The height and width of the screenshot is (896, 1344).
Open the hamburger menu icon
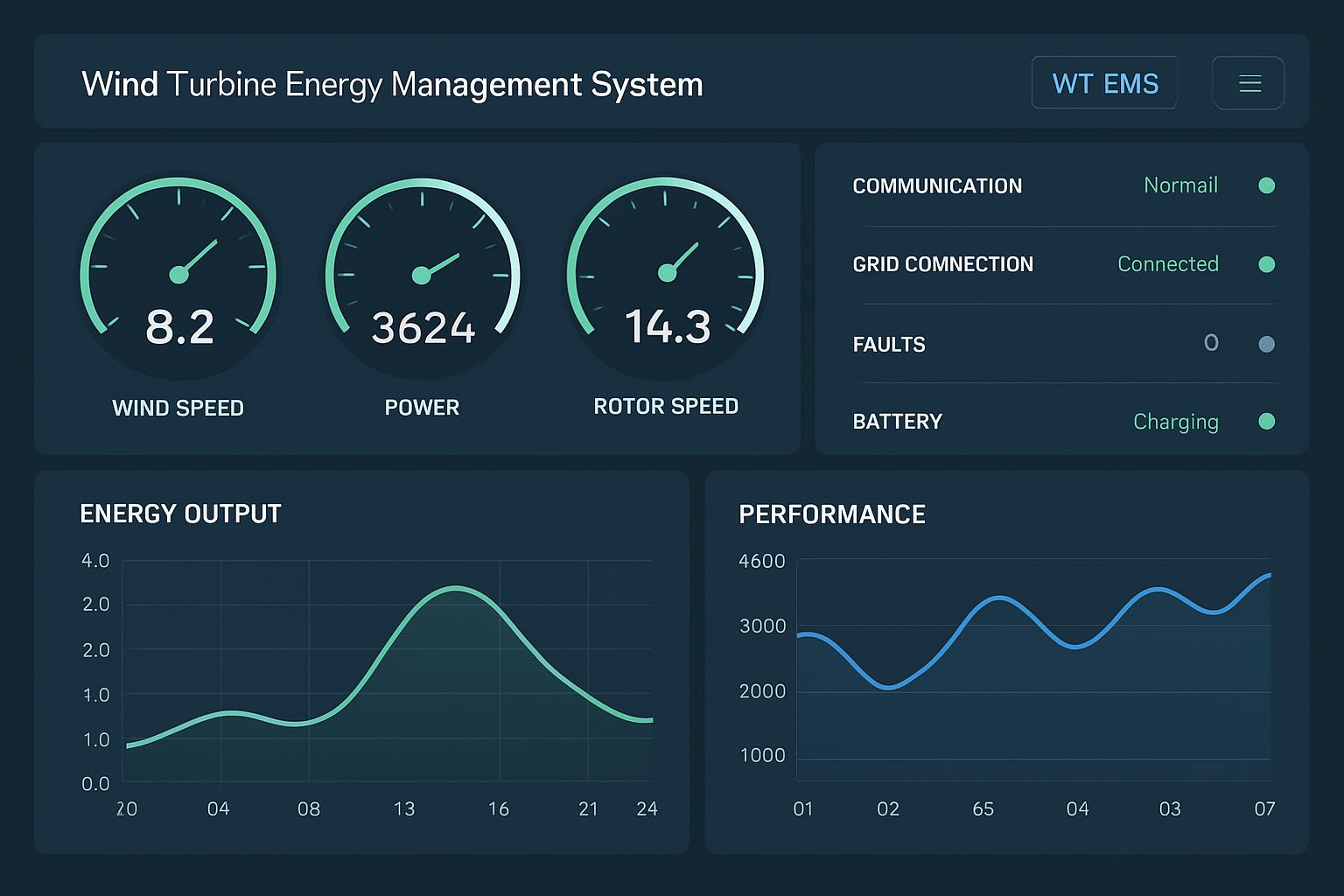pos(1249,83)
